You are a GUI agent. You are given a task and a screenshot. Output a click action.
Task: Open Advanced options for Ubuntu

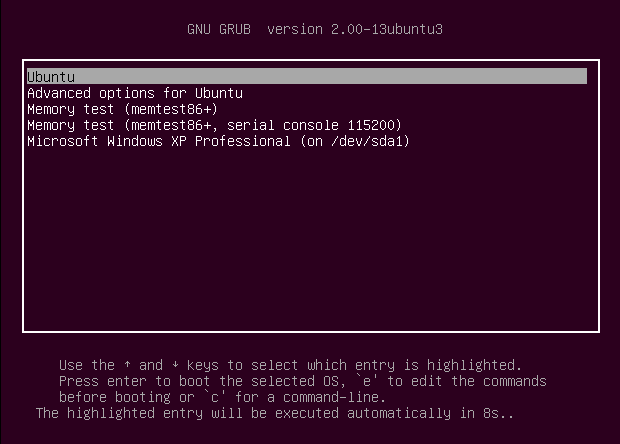click(x=135, y=93)
